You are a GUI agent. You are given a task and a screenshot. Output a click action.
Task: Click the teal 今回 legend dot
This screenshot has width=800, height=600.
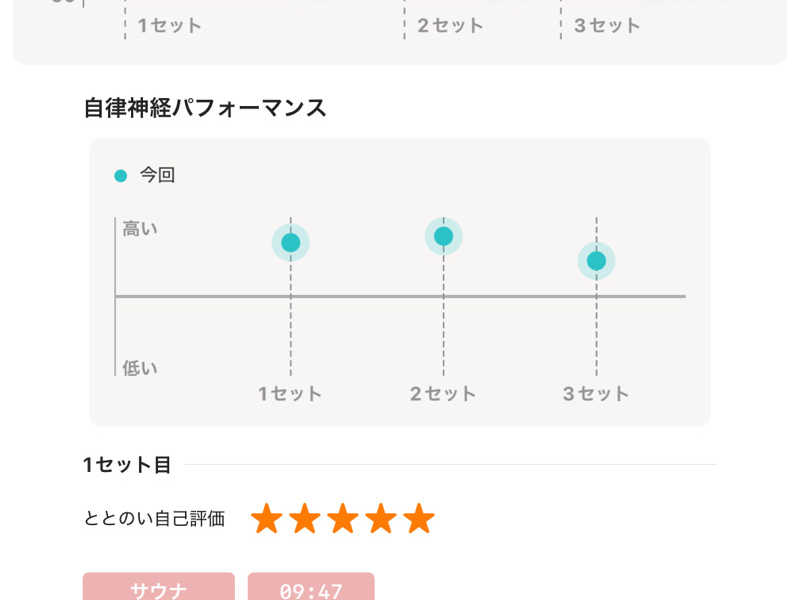click(x=121, y=176)
